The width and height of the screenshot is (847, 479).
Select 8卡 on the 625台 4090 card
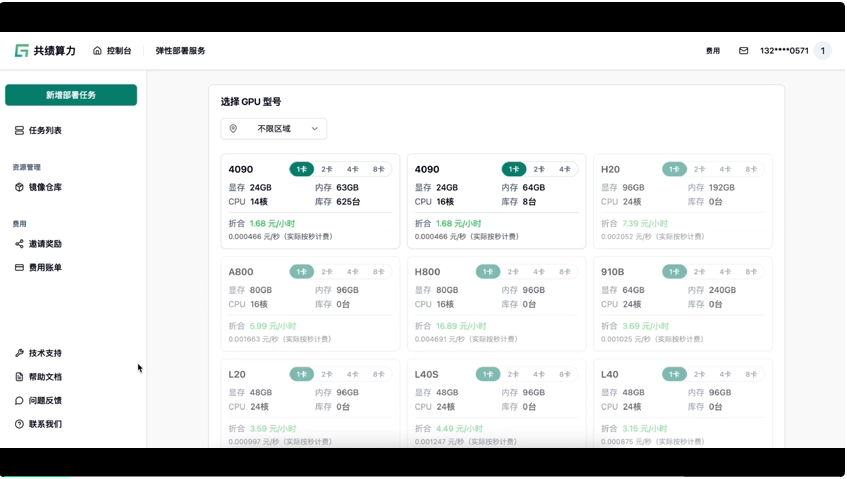pyautogui.click(x=379, y=170)
